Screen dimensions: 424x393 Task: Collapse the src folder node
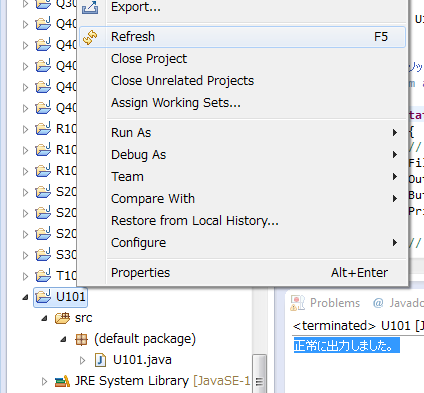coord(45,319)
